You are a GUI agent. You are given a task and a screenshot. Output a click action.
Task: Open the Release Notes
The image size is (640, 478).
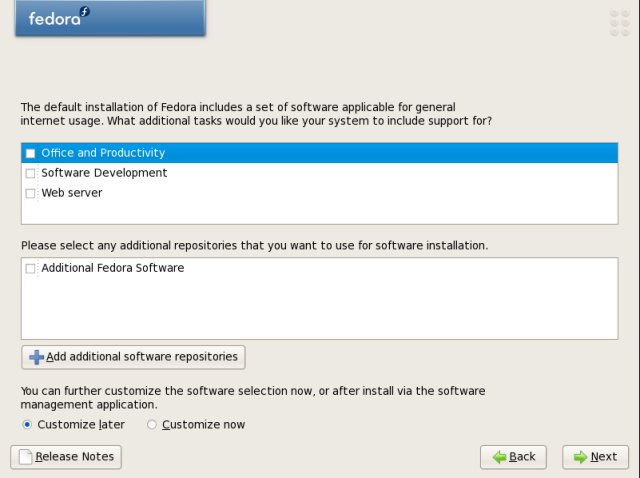[x=66, y=457]
